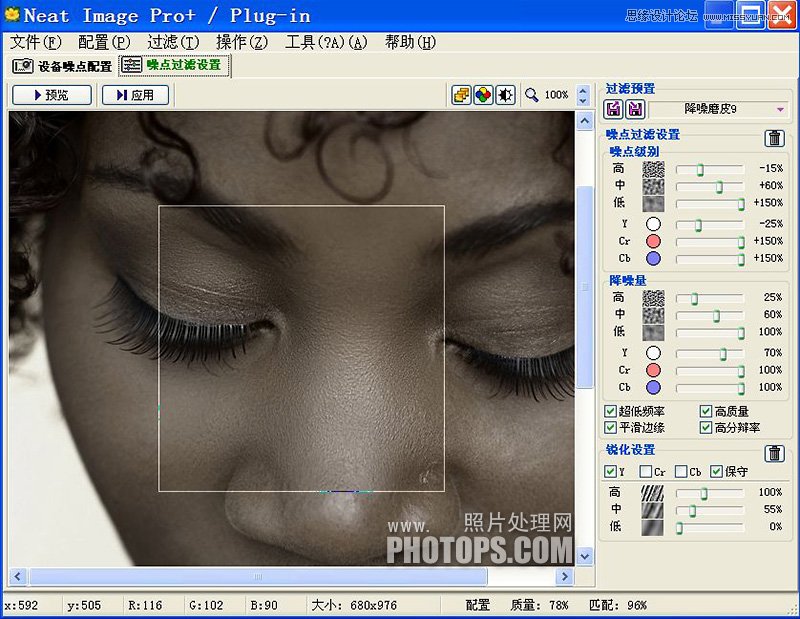The image size is (800, 619).
Task: Click the 应用 apply button
Action: 135,95
